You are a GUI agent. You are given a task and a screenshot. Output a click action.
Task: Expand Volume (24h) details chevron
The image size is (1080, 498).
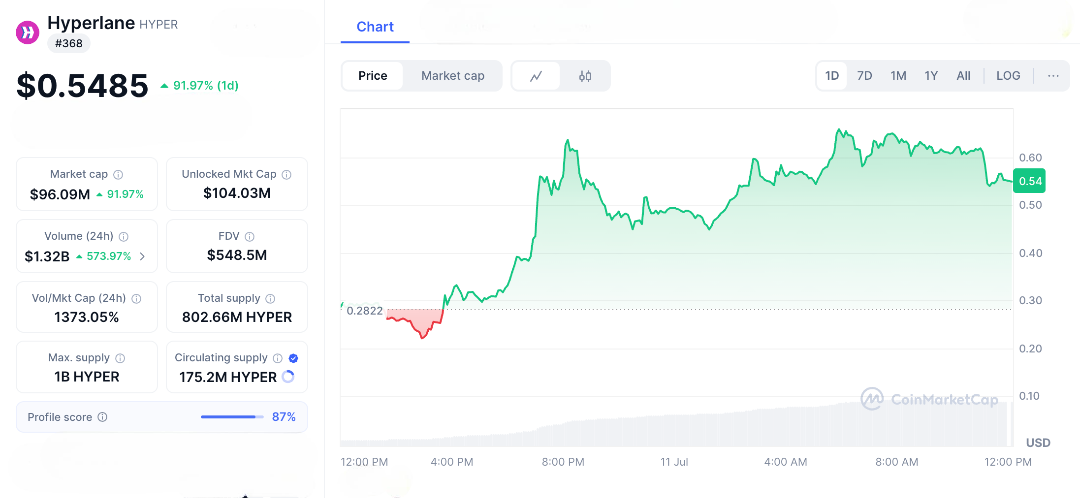point(142,257)
